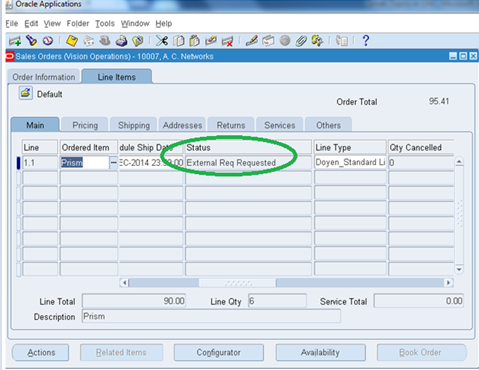The height and width of the screenshot is (370, 479).
Task: Click the Ordered Item field containing Prism
Action: click(85, 163)
